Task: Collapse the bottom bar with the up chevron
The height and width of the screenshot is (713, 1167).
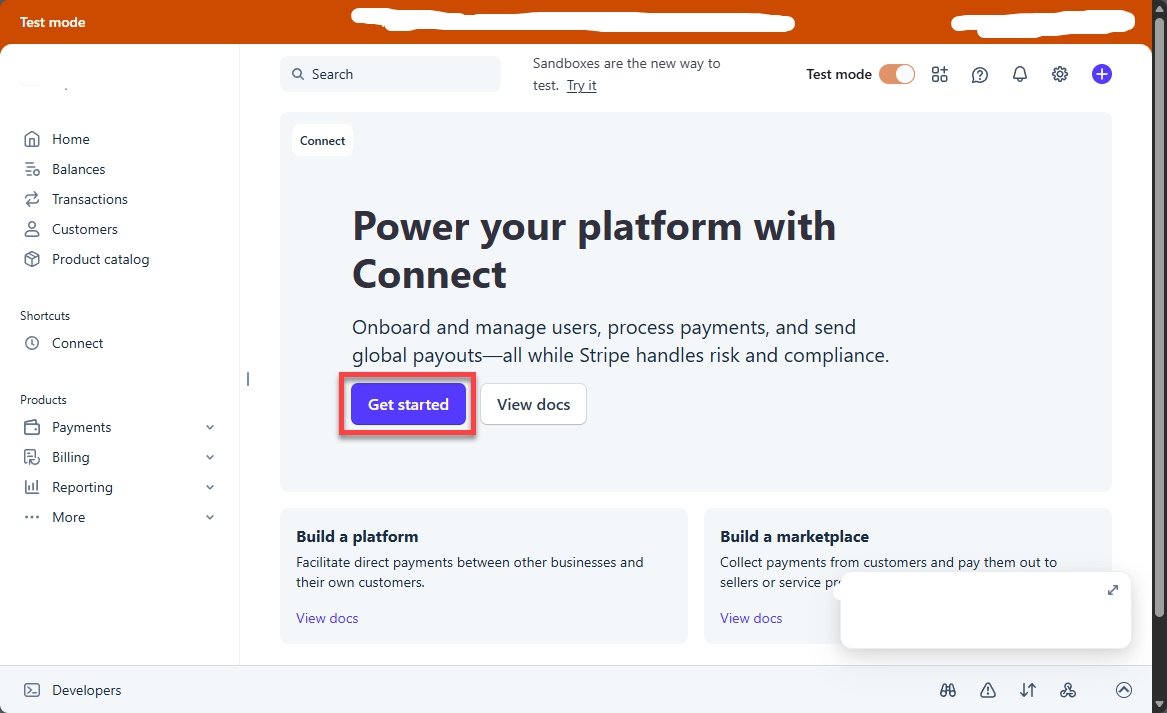Action: click(1124, 690)
